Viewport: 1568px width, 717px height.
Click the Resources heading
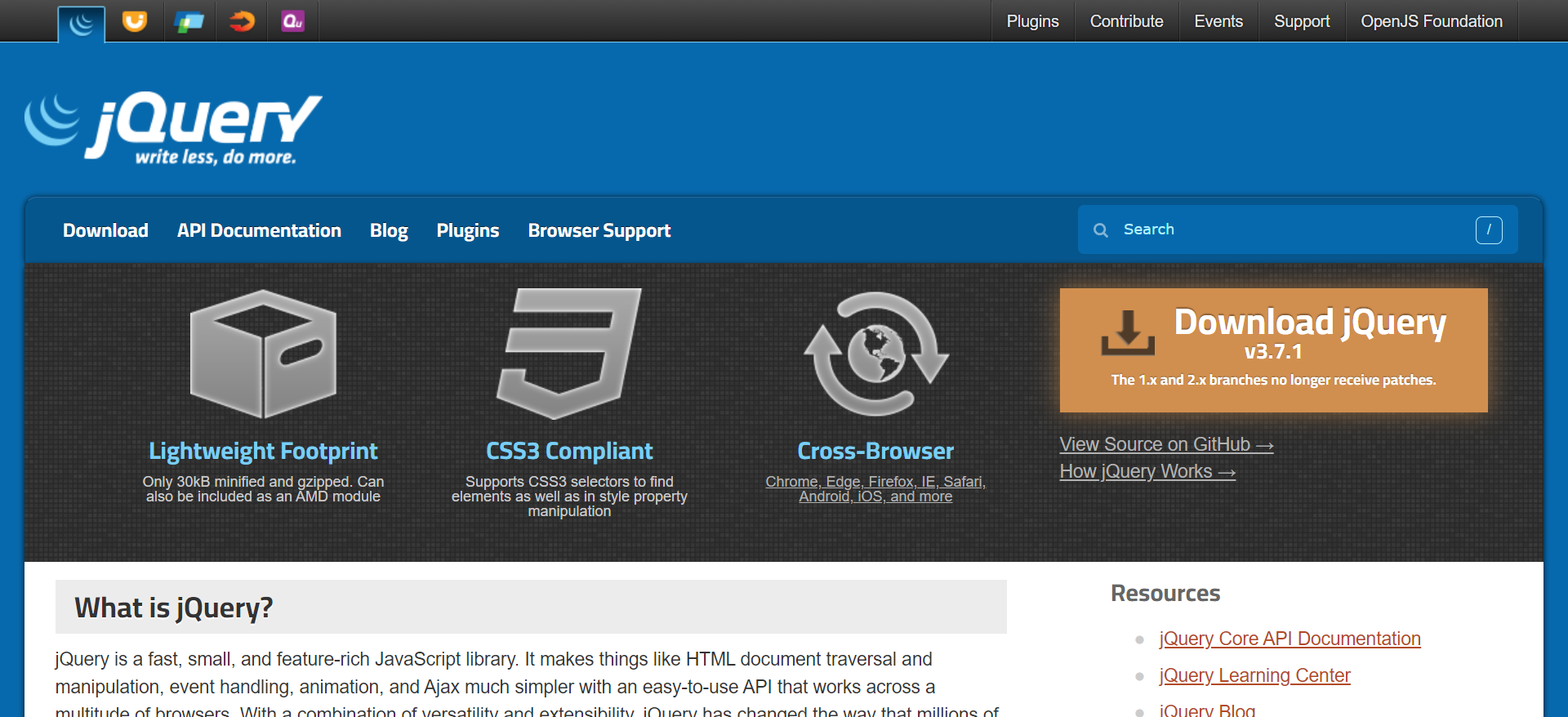pyautogui.click(x=1165, y=594)
